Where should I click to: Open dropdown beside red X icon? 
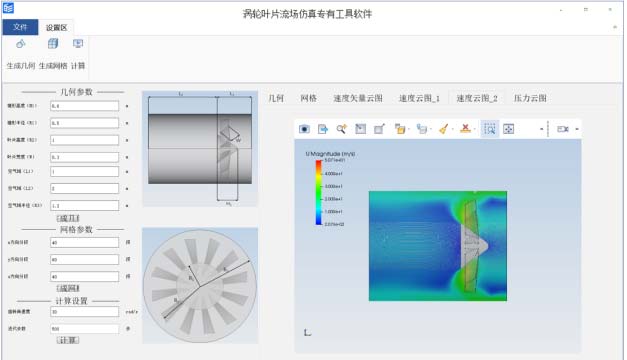tap(474, 129)
